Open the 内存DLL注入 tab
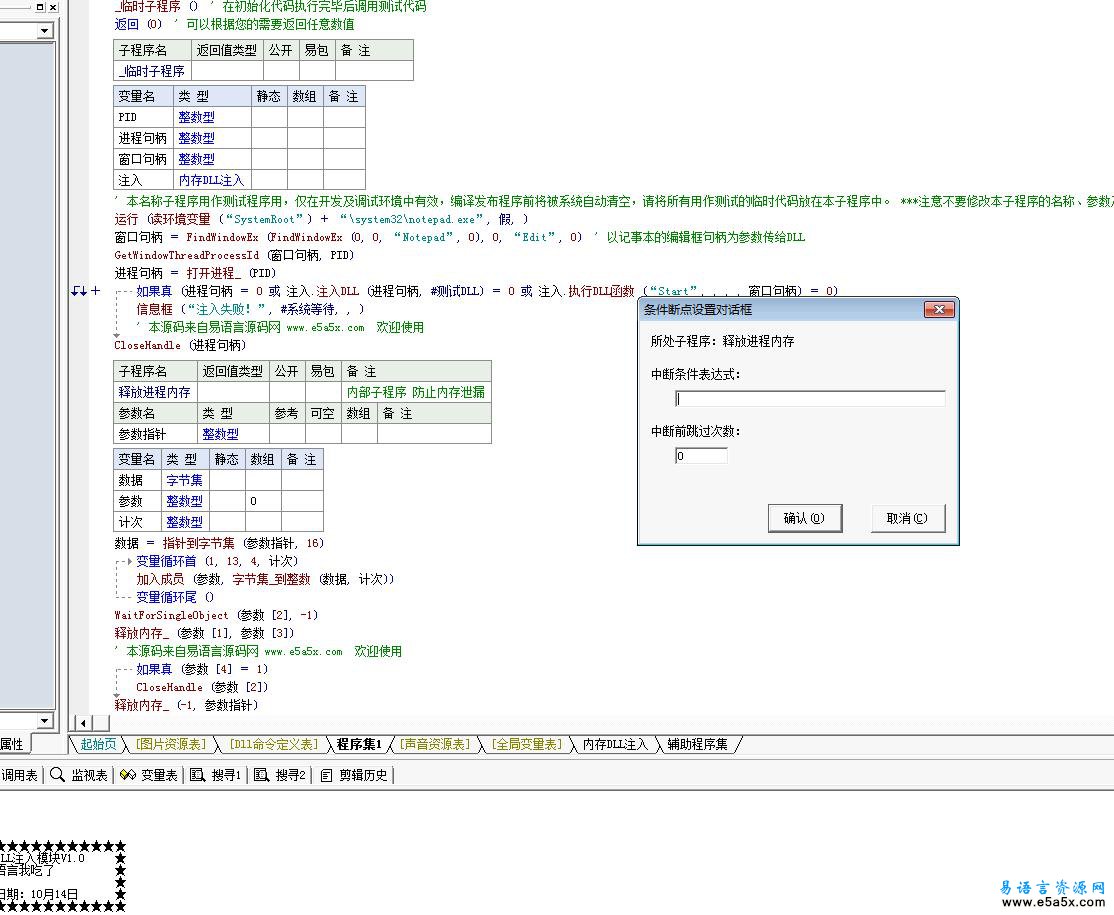The width and height of the screenshot is (1114, 915). pyautogui.click(x=615, y=745)
